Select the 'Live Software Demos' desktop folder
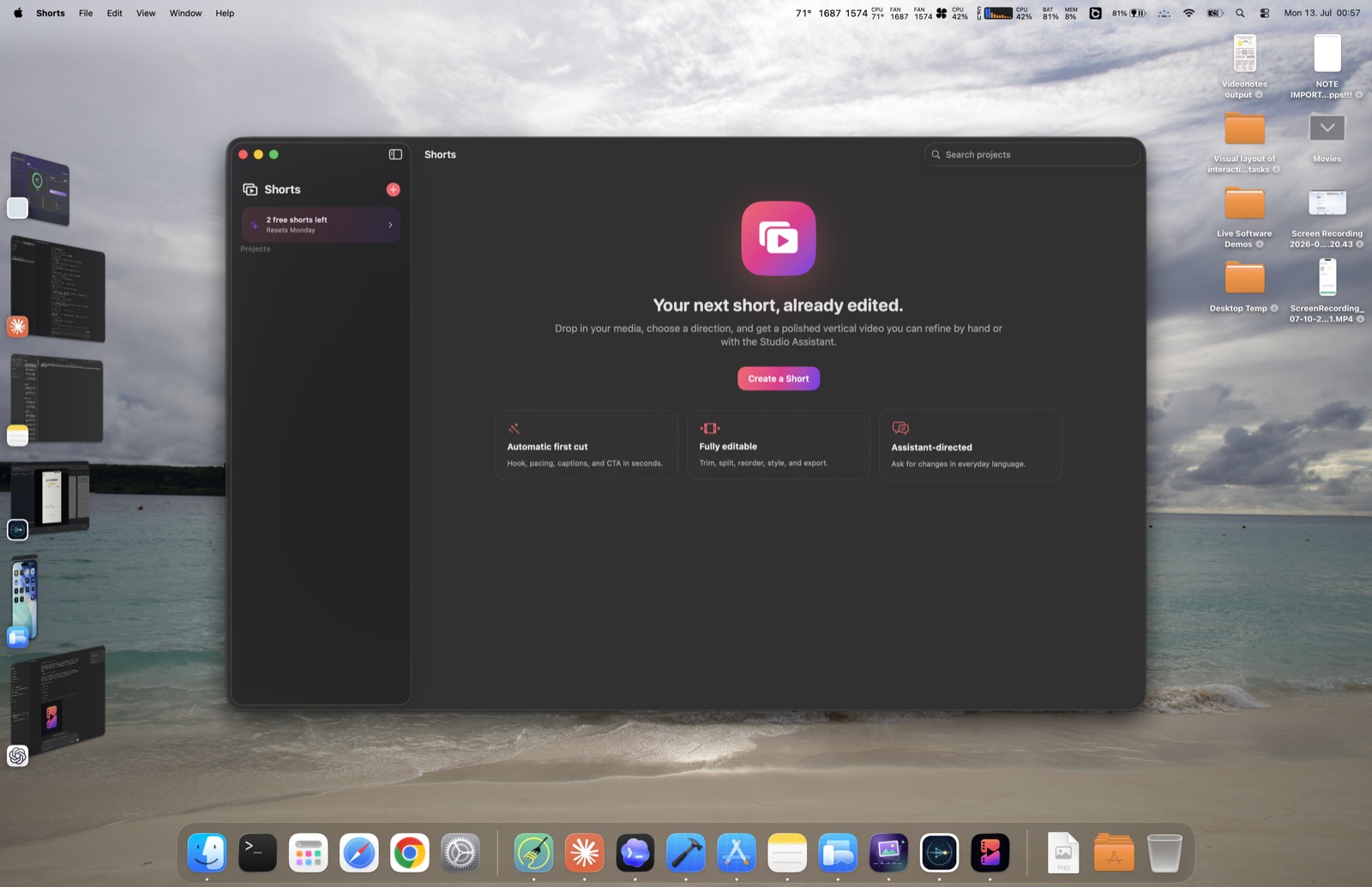This screenshot has width=1372, height=887. 1244,218
